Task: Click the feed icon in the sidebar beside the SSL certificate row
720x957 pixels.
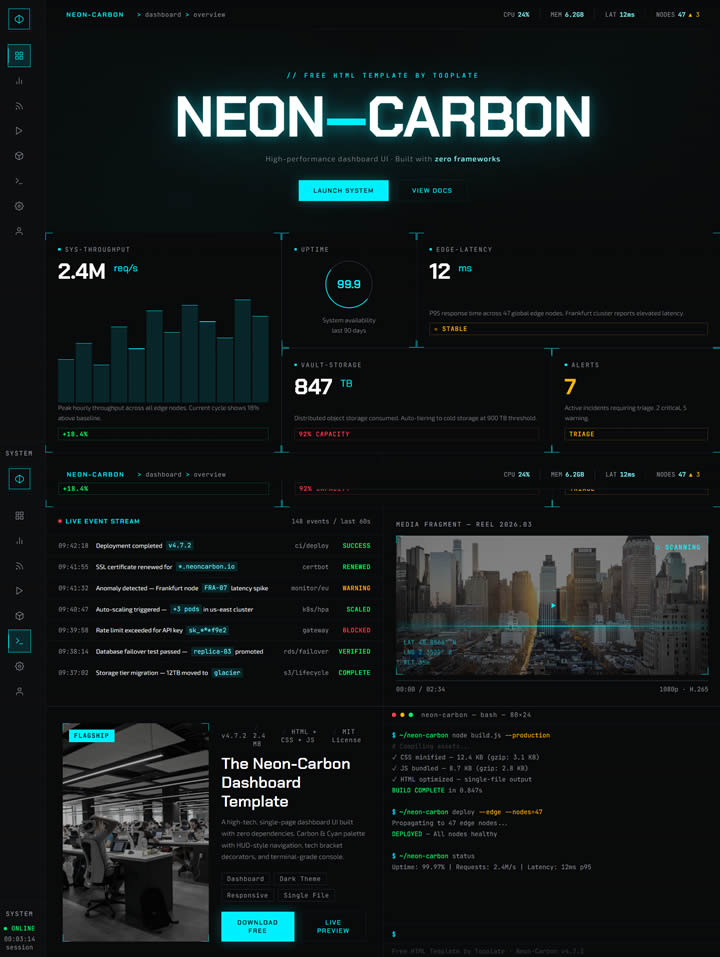Action: coord(20,566)
